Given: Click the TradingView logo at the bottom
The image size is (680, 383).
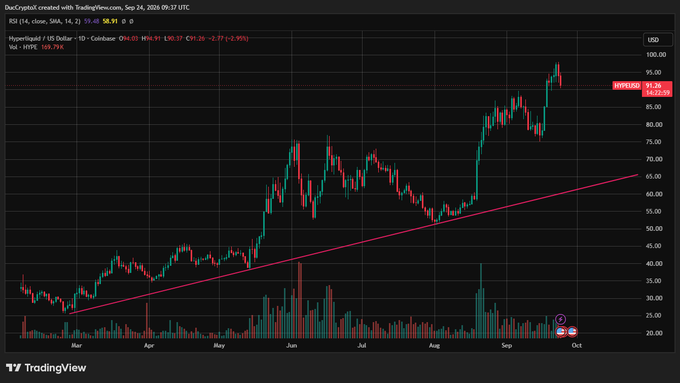Looking at the screenshot, I should click(x=46, y=368).
